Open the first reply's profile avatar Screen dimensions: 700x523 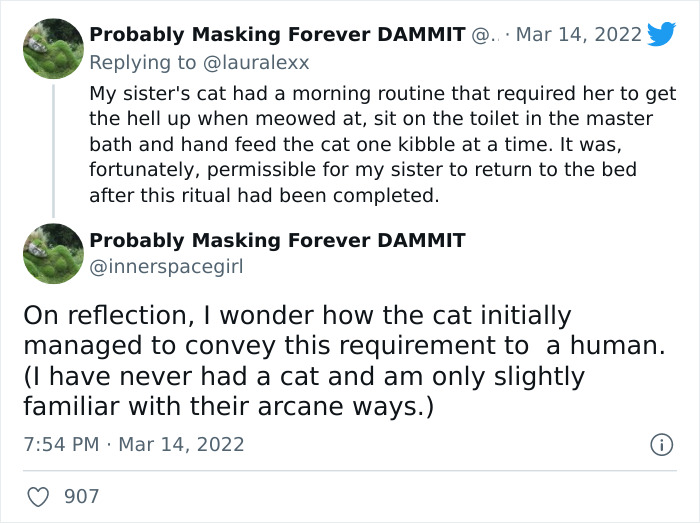tap(53, 49)
